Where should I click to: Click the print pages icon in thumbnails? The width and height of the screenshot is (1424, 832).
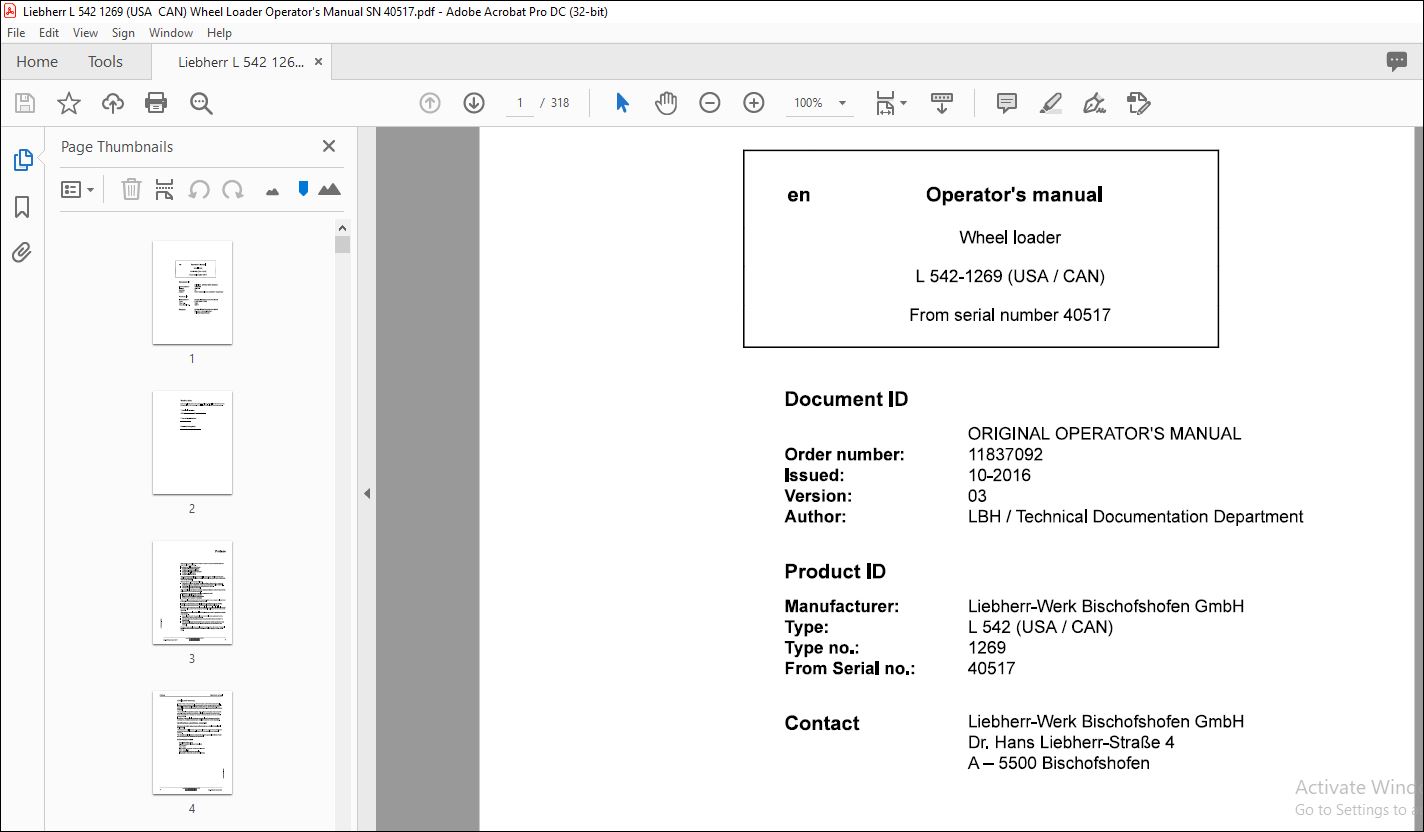tap(165, 189)
